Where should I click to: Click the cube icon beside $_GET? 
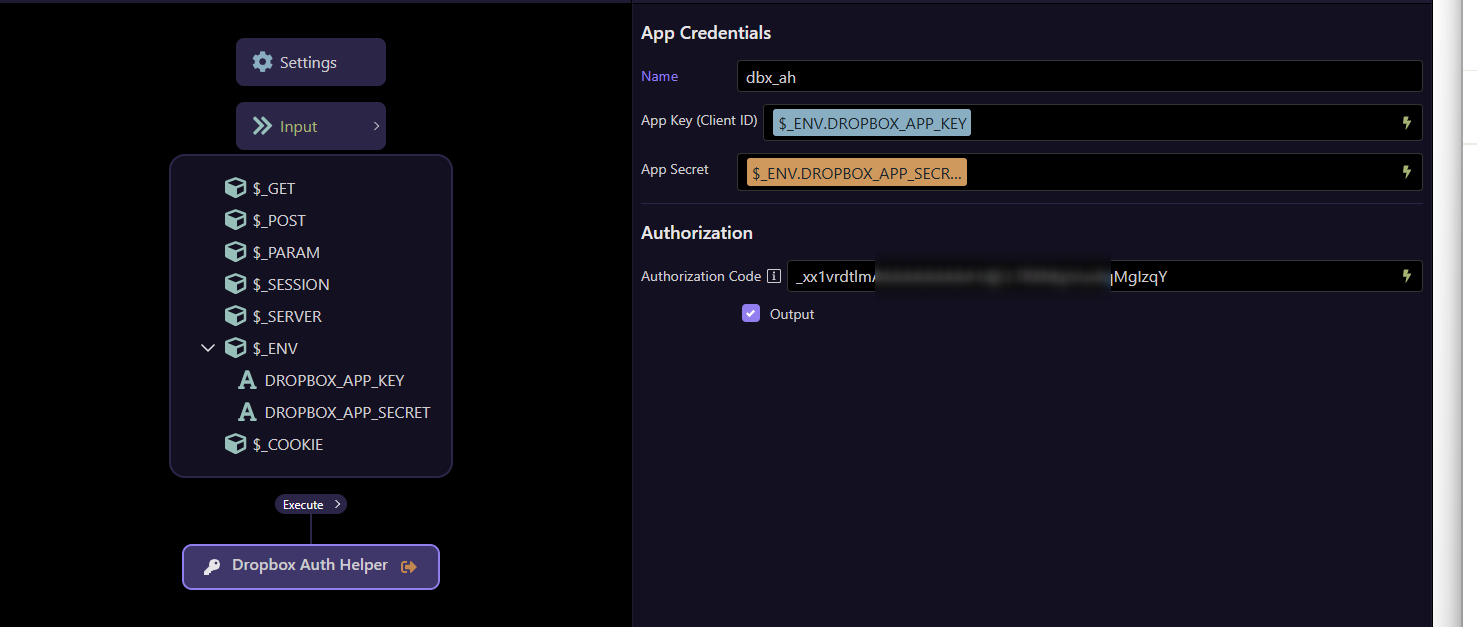235,187
